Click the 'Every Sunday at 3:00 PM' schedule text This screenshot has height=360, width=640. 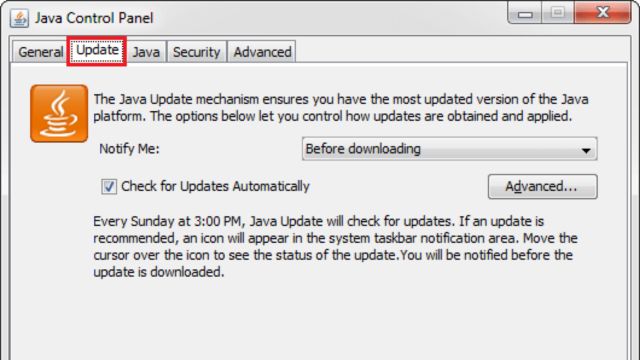(169, 221)
